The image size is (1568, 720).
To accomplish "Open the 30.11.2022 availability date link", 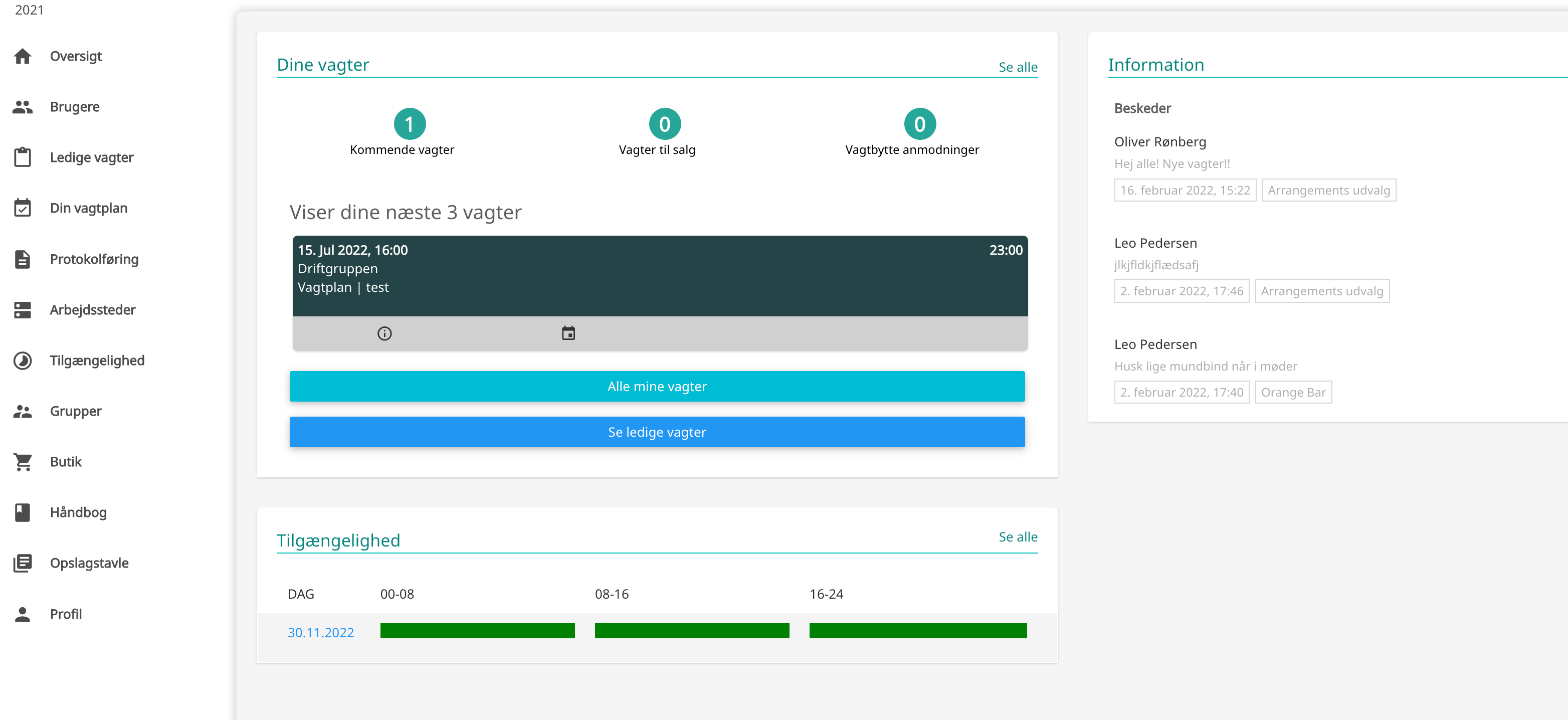I will coord(321,632).
